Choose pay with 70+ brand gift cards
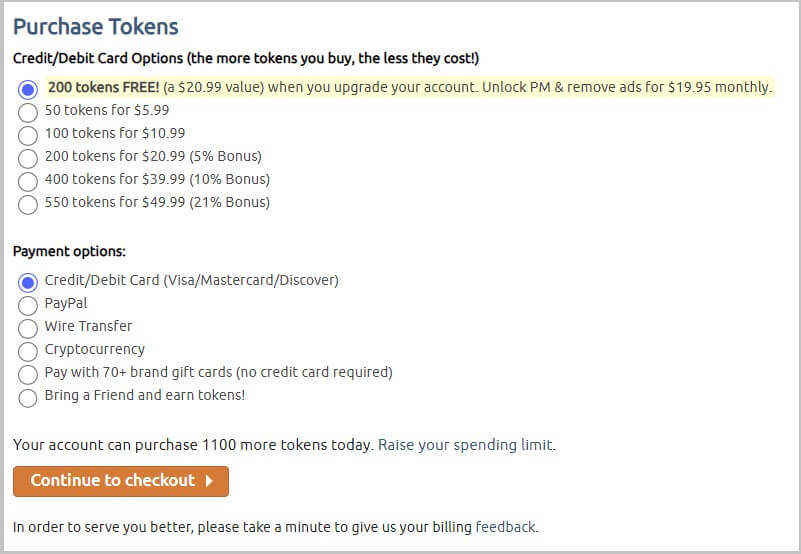 28,374
